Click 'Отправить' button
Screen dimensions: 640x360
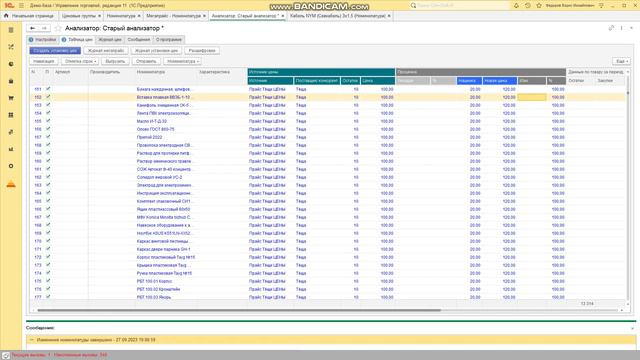tap(146, 61)
